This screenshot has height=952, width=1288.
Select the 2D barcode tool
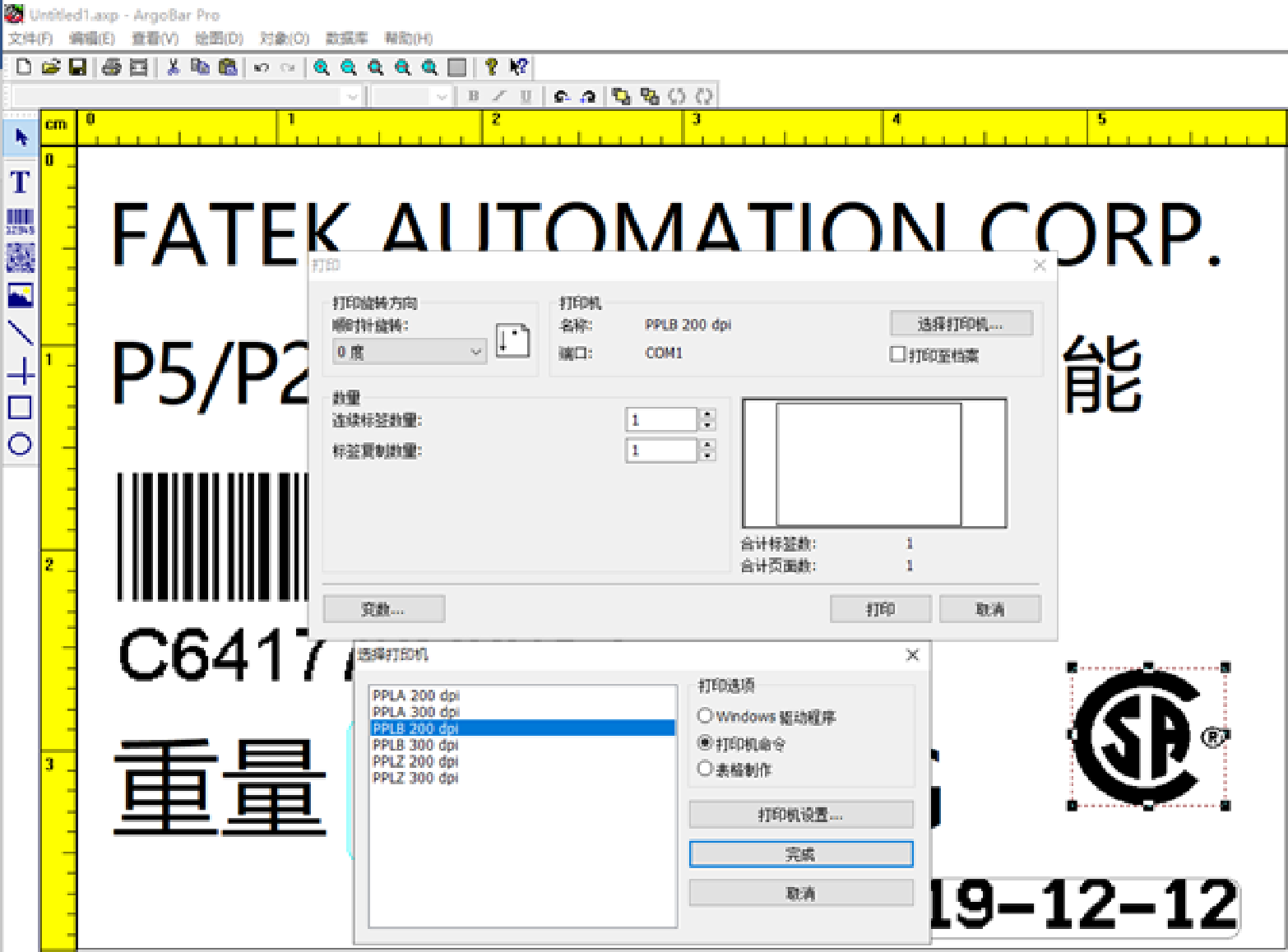point(21,258)
